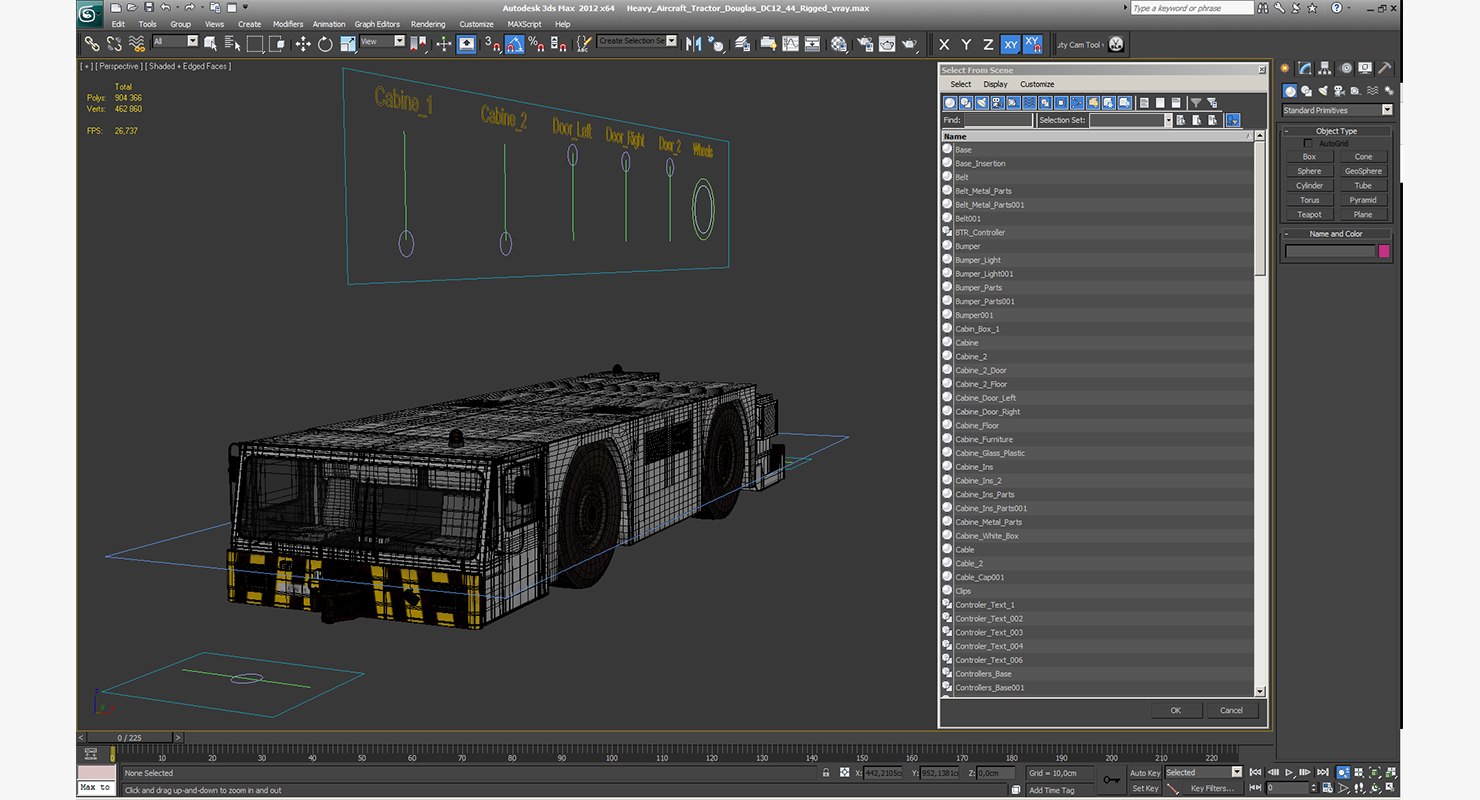Create a GeoSphere primitive
The image size is (1480, 800).
pos(1363,171)
